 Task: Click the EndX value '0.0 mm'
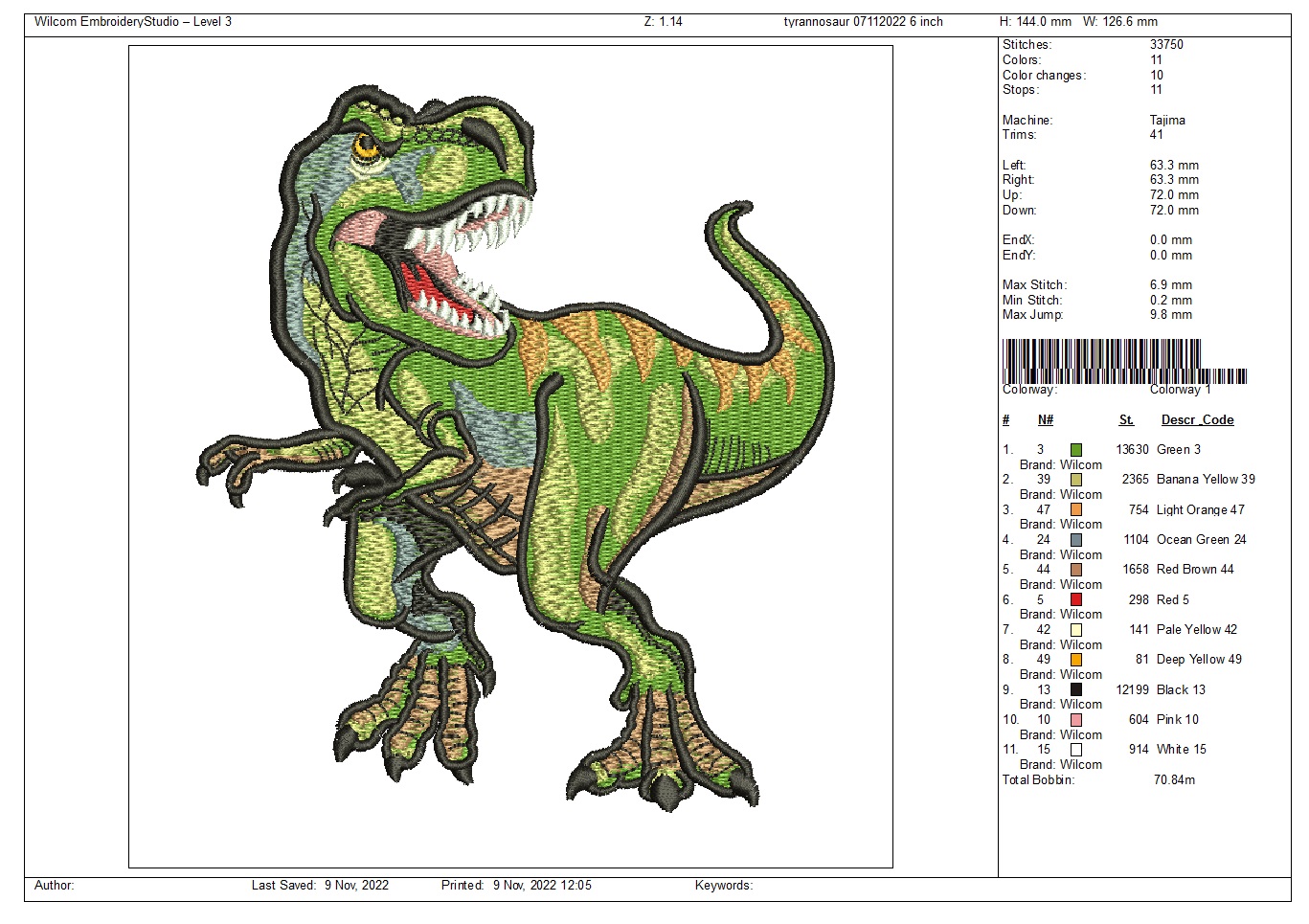[1171, 240]
